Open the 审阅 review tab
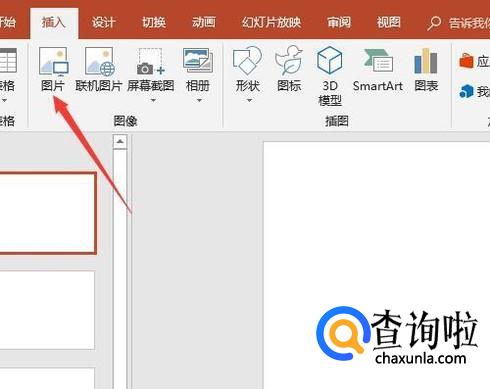 coord(339,22)
